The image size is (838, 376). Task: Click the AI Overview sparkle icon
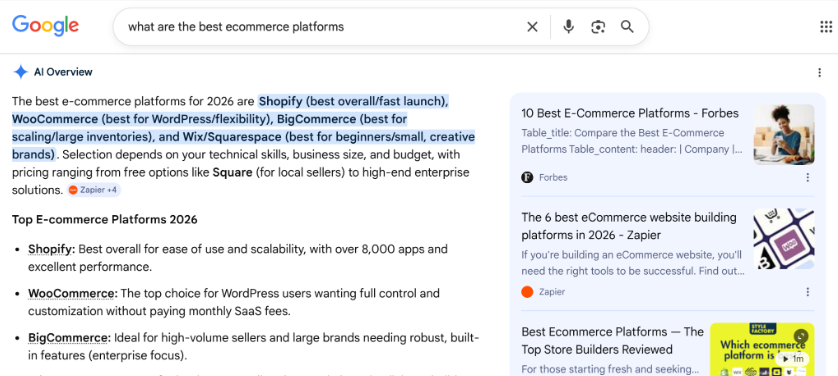click(x=20, y=72)
